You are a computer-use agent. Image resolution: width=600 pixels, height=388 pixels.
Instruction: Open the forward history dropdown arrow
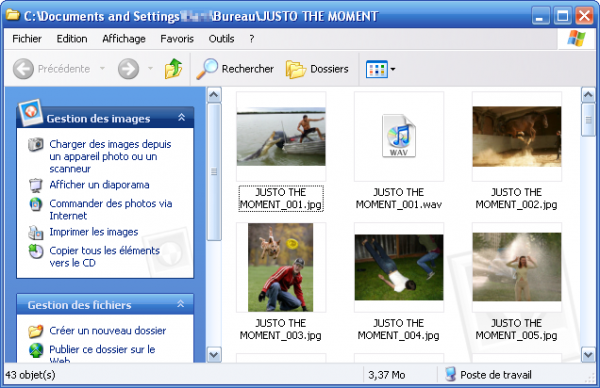point(150,69)
